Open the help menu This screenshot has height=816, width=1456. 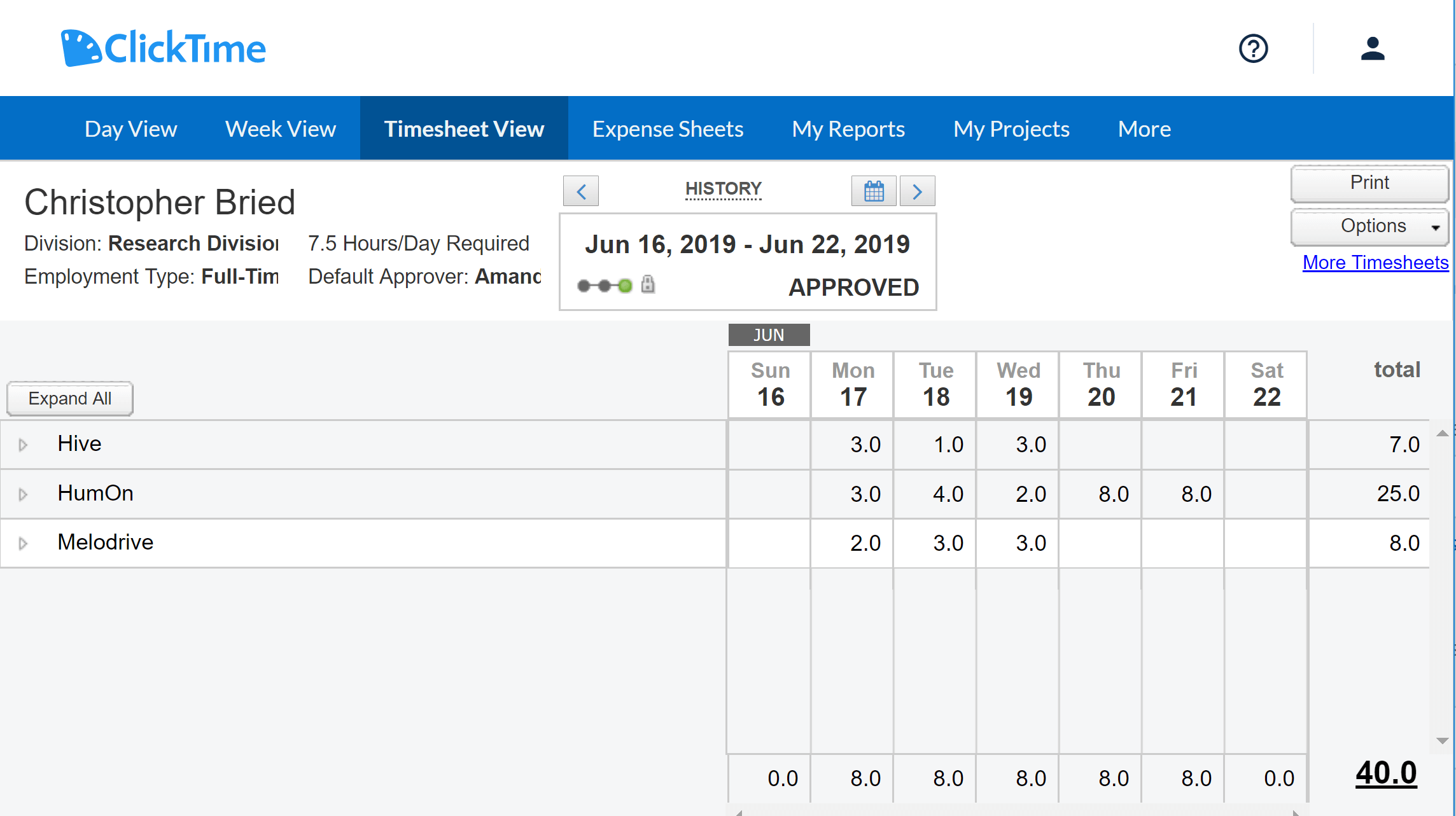pyautogui.click(x=1253, y=48)
